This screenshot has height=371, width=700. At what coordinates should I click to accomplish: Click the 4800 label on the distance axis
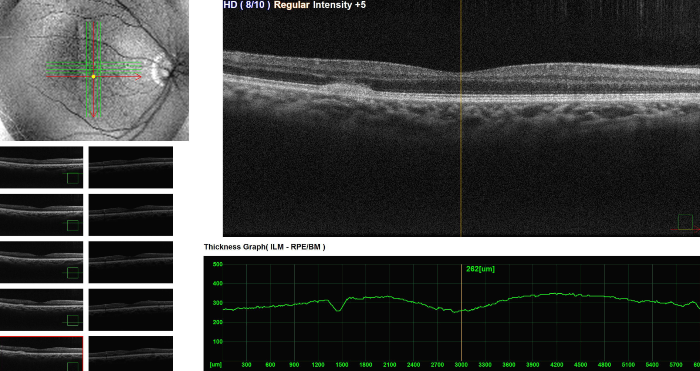[604, 365]
